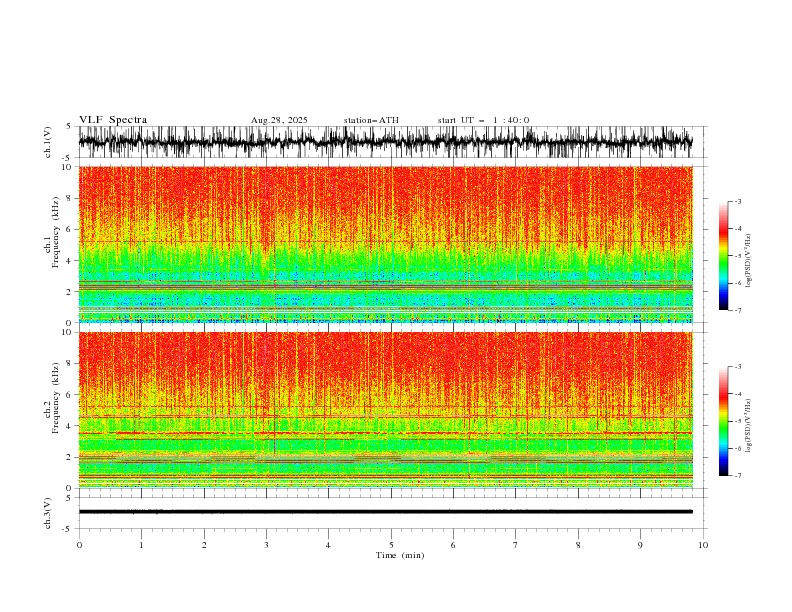Click the '-3' value on ch.1 colorbar
The width and height of the screenshot is (792, 612).
737,202
